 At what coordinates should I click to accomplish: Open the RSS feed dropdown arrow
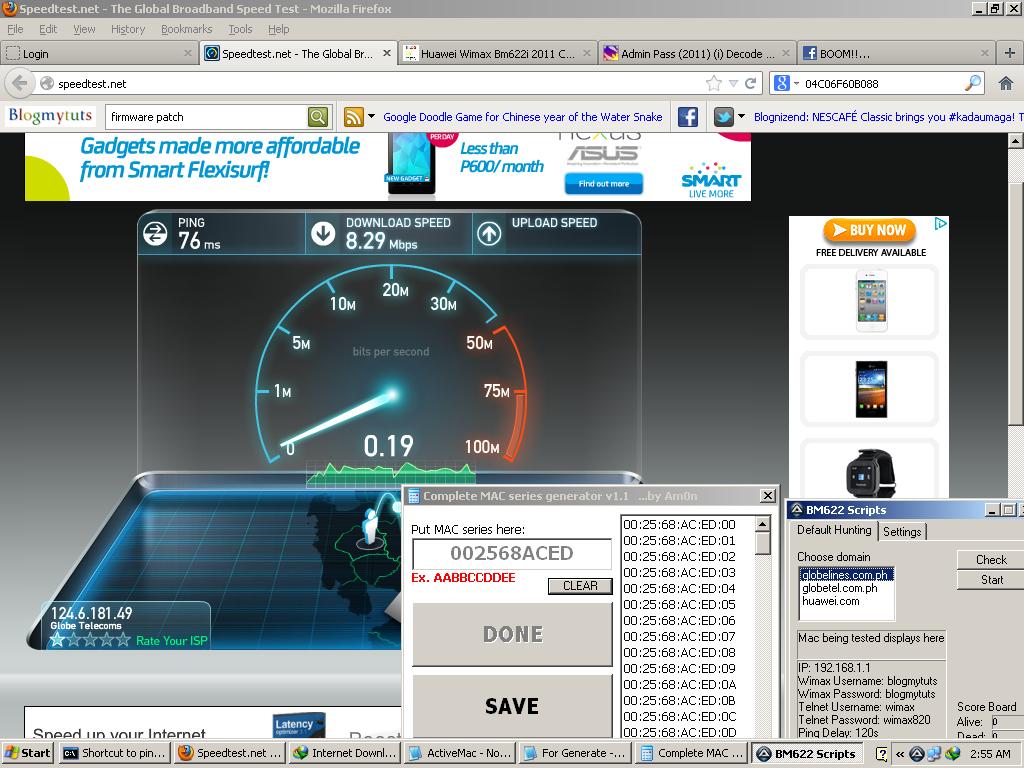[x=372, y=117]
